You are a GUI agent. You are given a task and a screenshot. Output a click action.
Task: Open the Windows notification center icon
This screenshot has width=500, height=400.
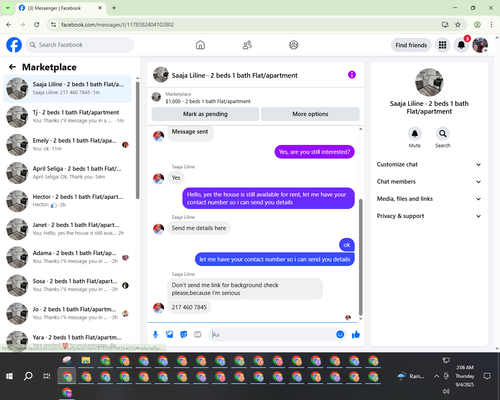(487, 376)
